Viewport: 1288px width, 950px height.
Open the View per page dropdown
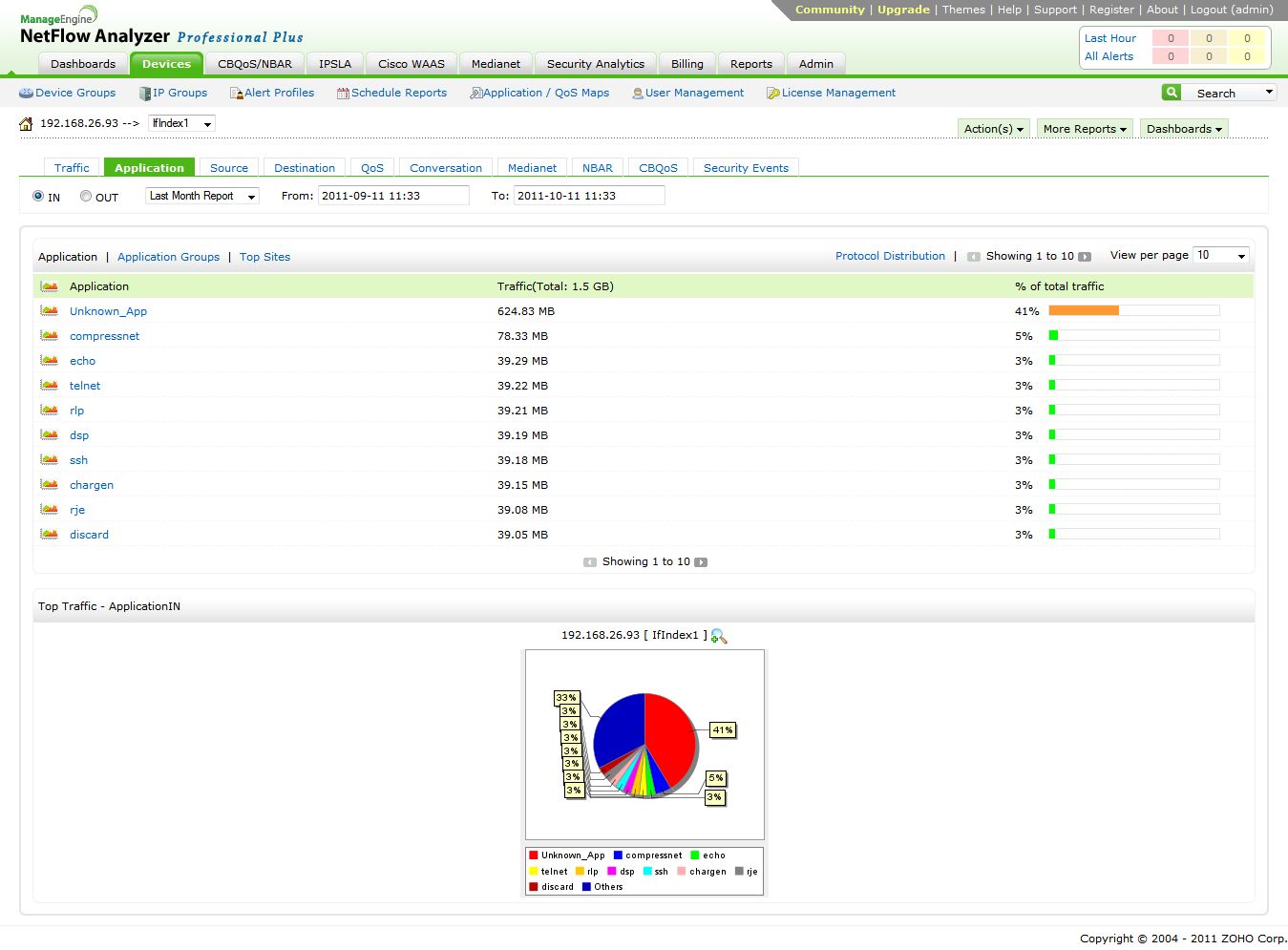[1221, 256]
